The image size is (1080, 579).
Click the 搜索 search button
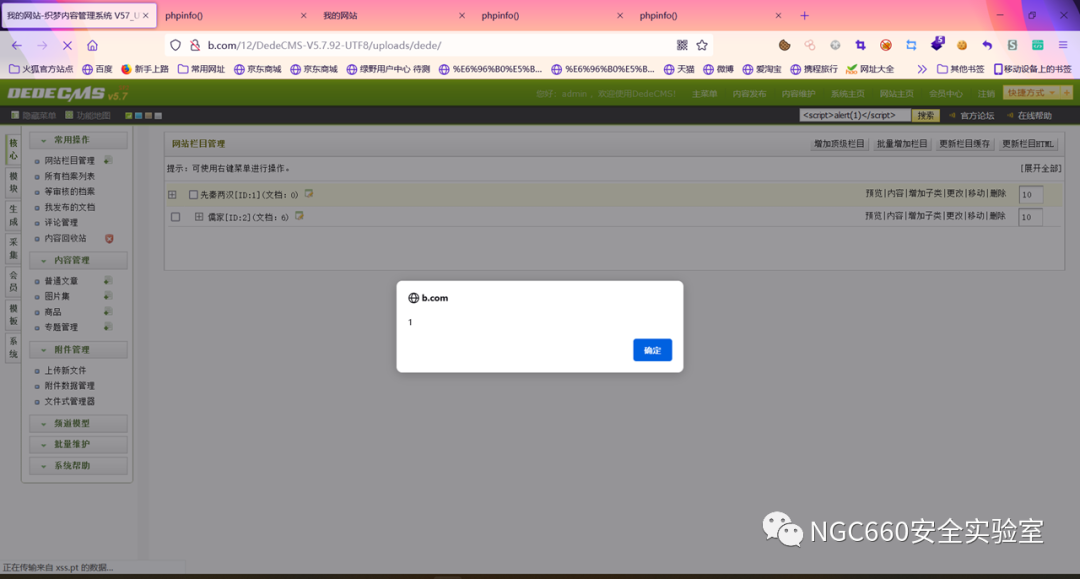pos(926,116)
